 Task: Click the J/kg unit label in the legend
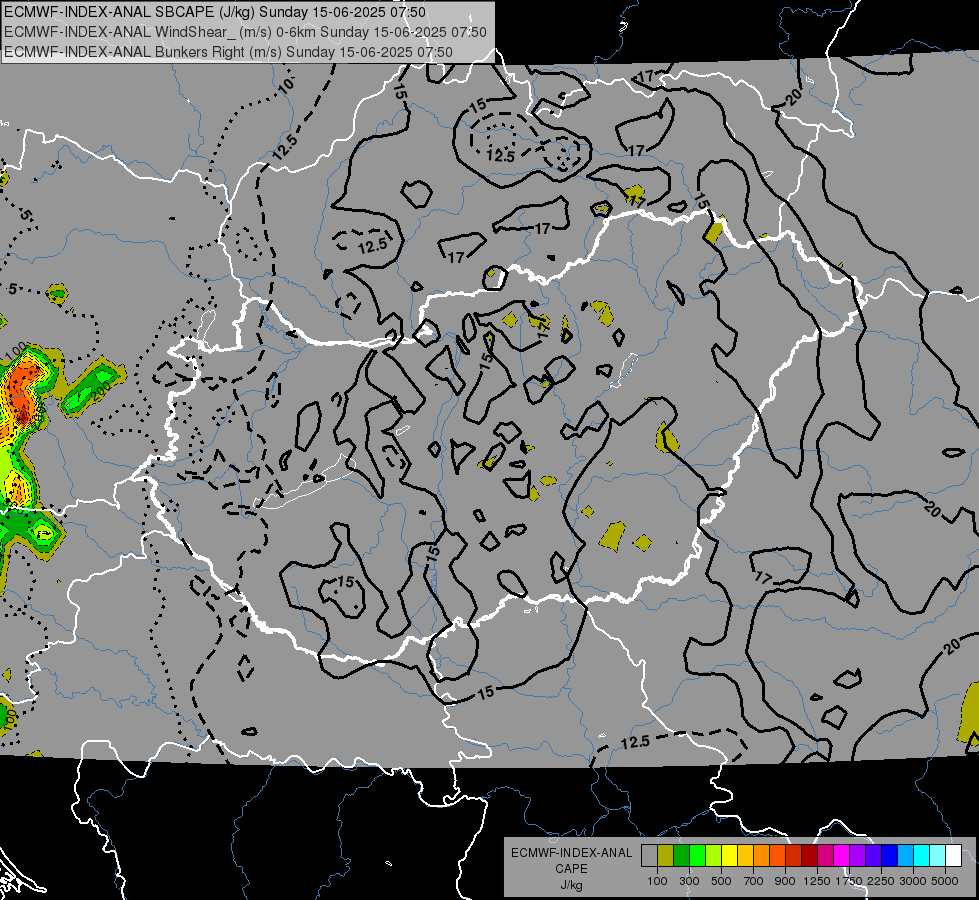(571, 885)
